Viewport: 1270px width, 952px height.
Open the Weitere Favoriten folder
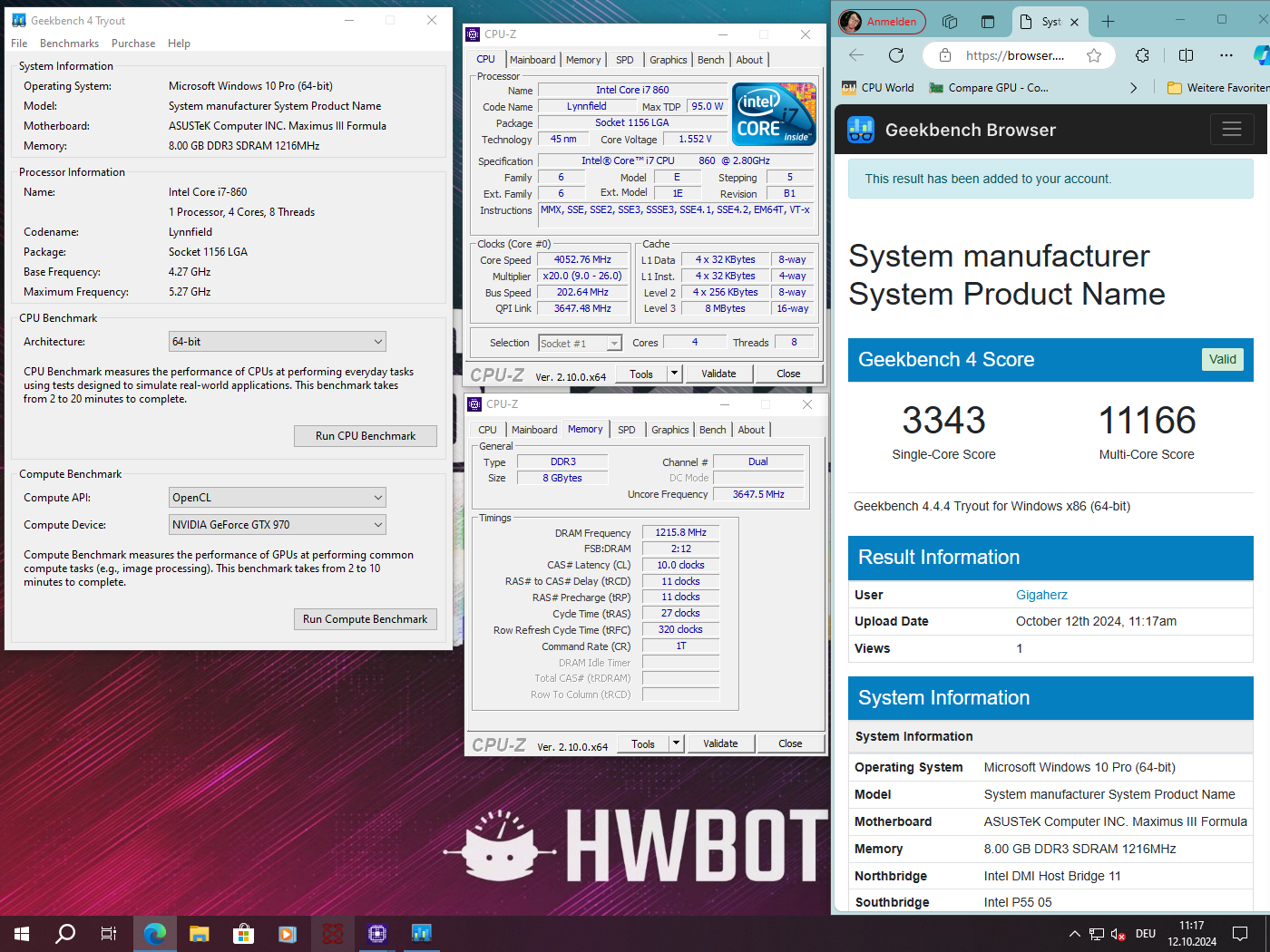tap(1218, 88)
